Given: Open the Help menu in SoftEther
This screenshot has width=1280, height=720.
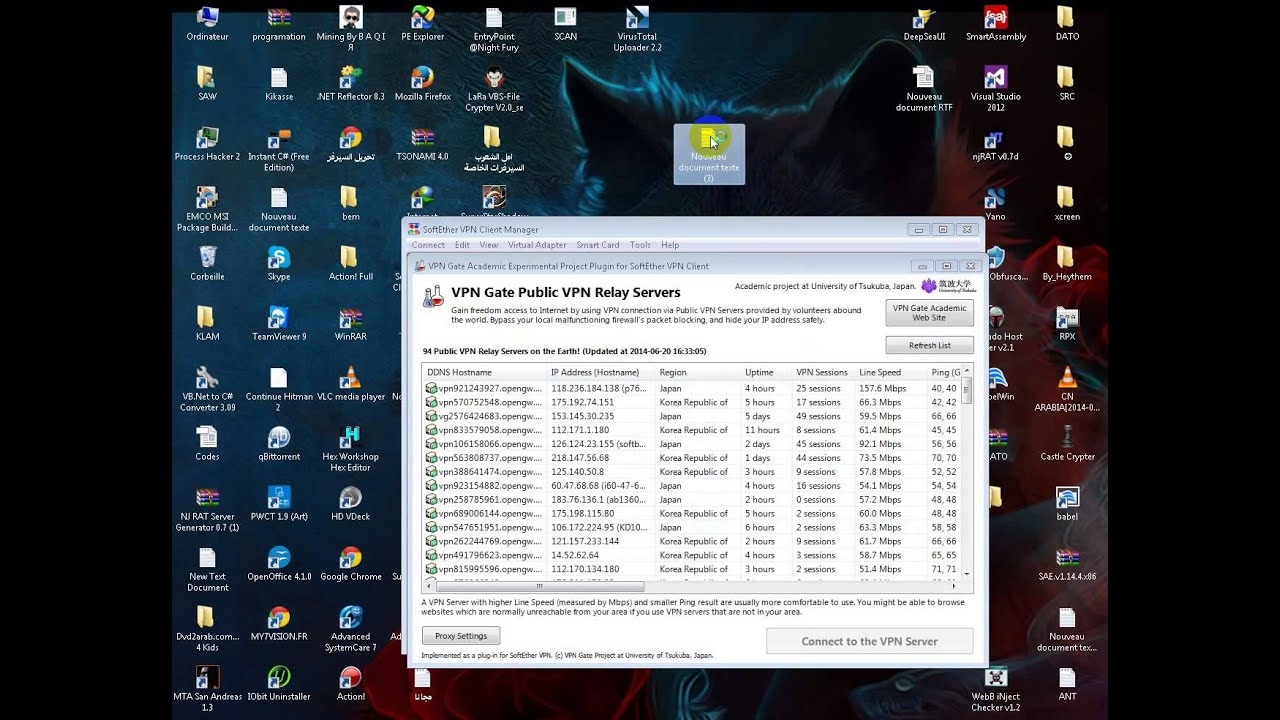Looking at the screenshot, I should point(670,245).
